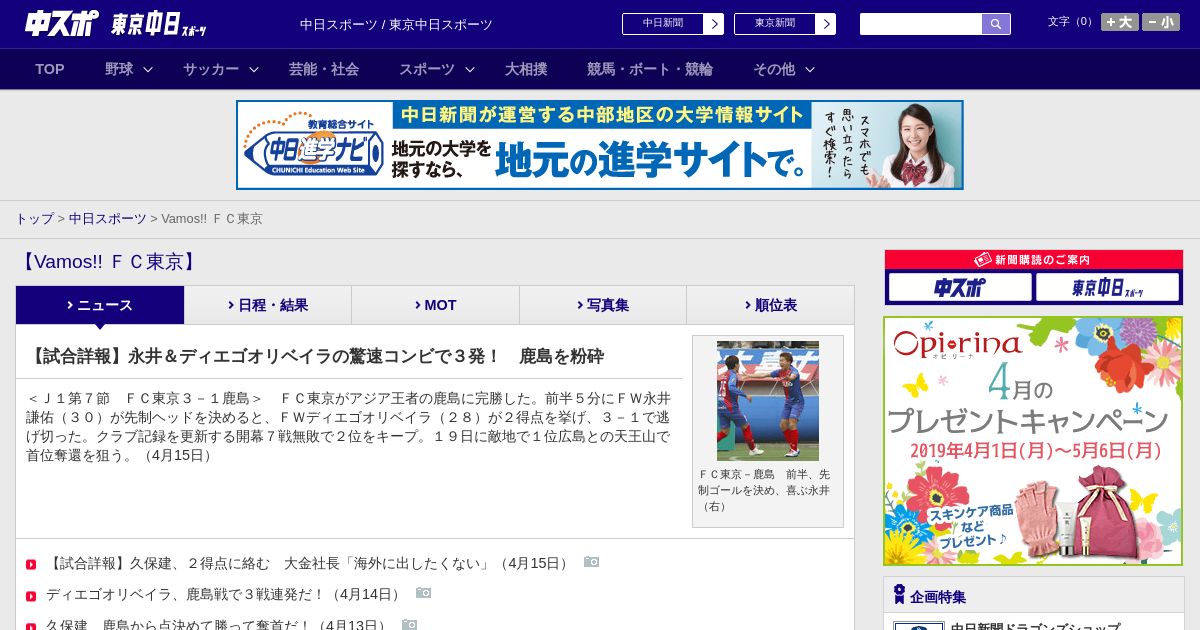
Task: Open 芸能・社会 section
Action: pos(324,69)
